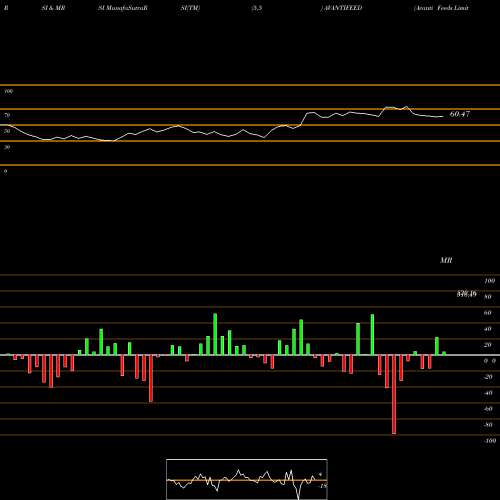Click the 'SI MunafaSutraR' header label
The width and height of the screenshot is (500, 500).
pos(123,8)
